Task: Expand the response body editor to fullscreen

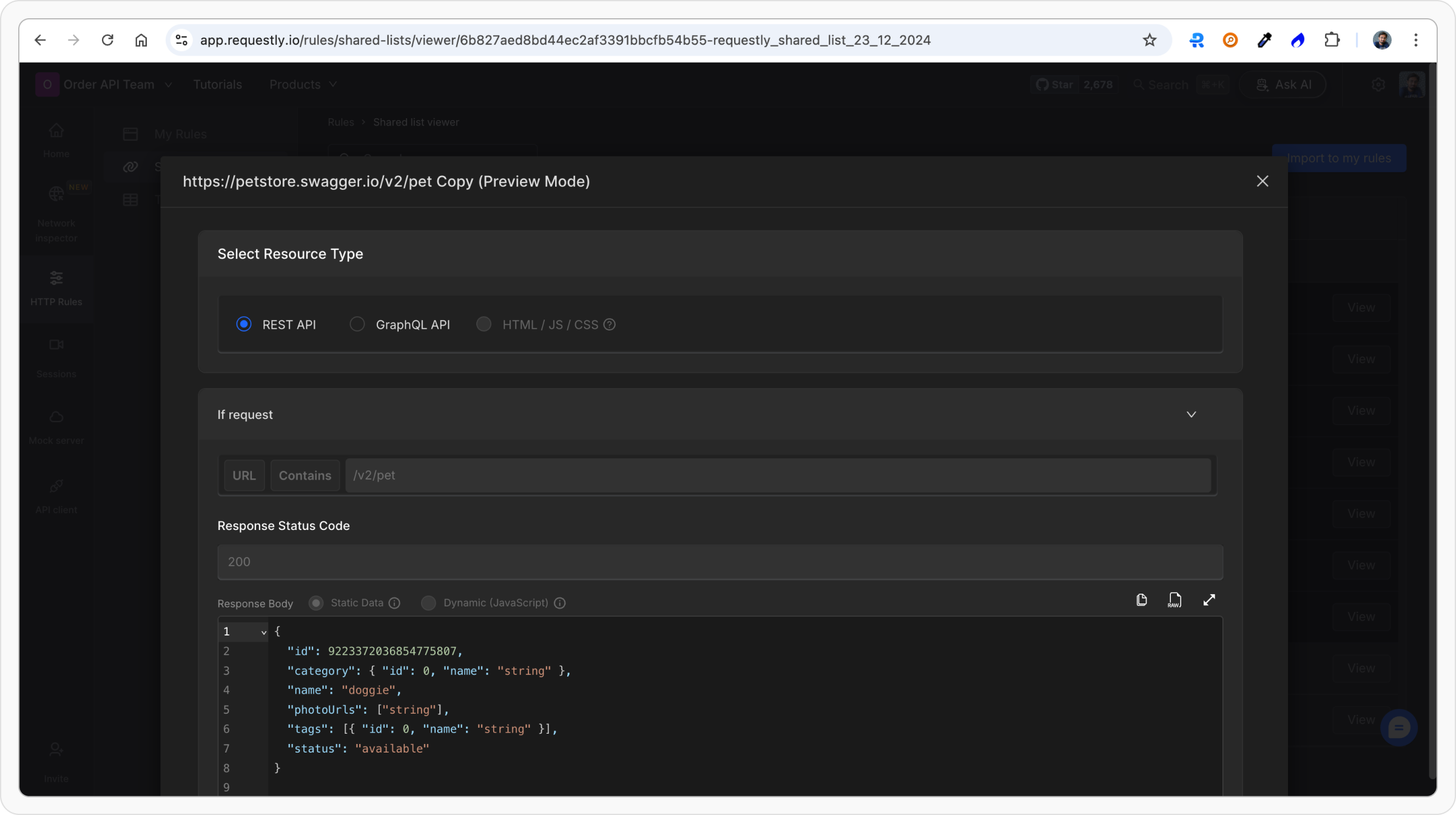Action: [x=1209, y=600]
